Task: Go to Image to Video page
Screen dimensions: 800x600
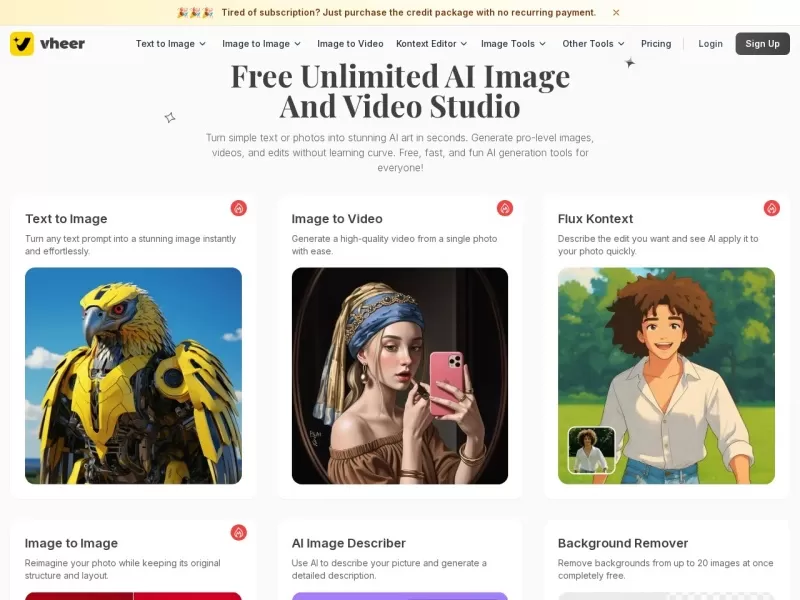Action: point(350,44)
